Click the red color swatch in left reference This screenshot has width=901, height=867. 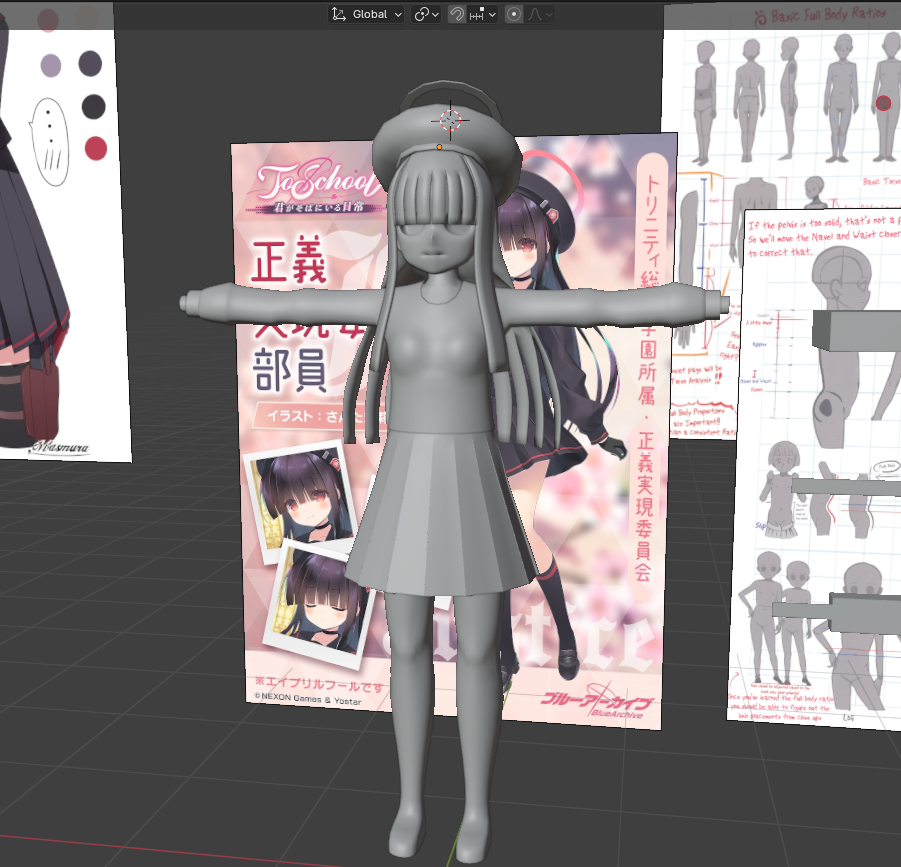(95, 149)
